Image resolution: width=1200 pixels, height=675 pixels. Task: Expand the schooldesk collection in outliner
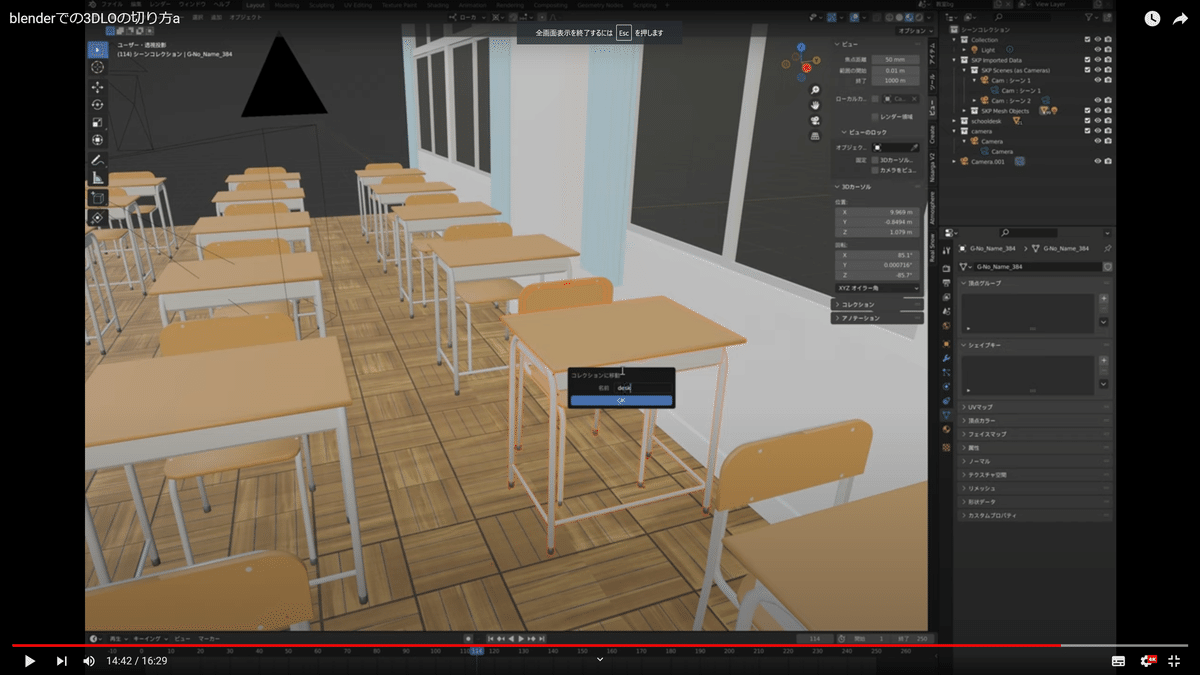coord(956,121)
